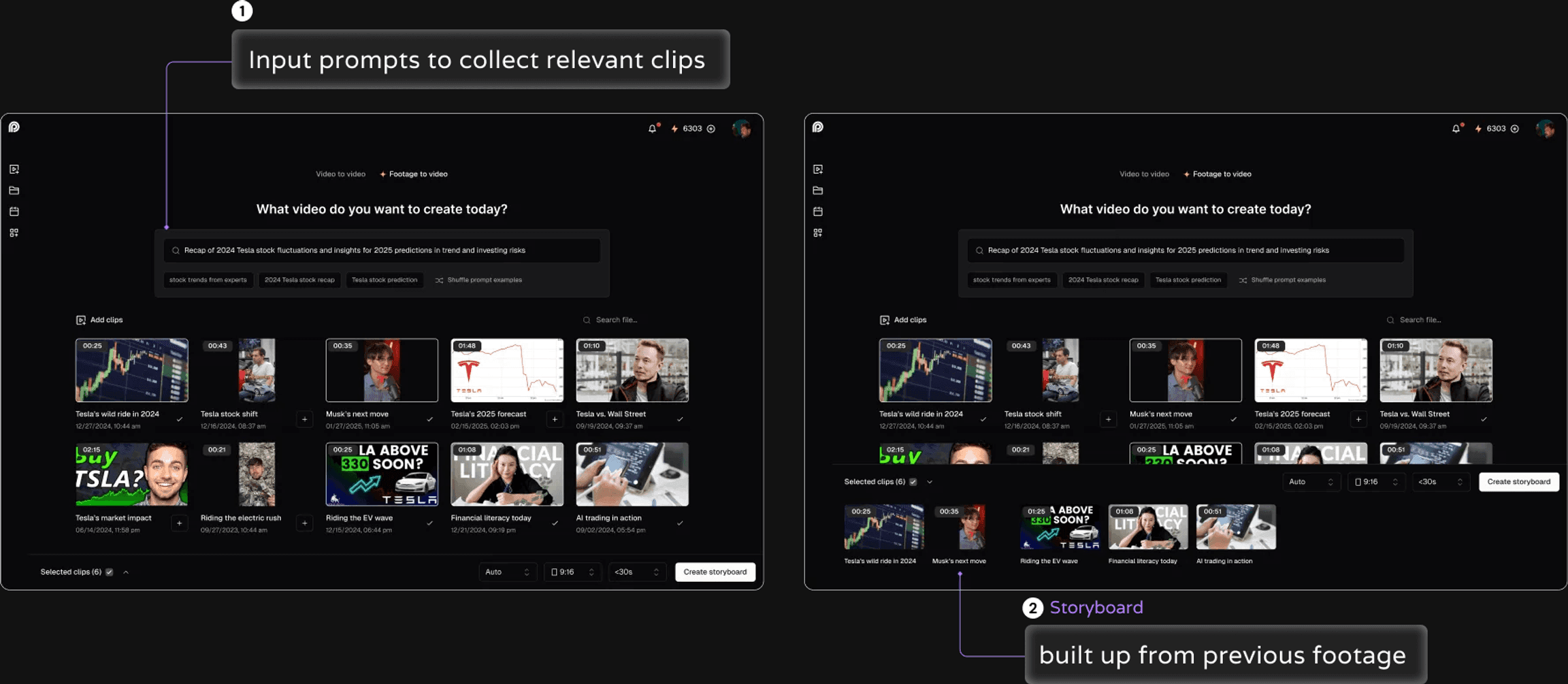Click the app logo in left window

(14, 127)
